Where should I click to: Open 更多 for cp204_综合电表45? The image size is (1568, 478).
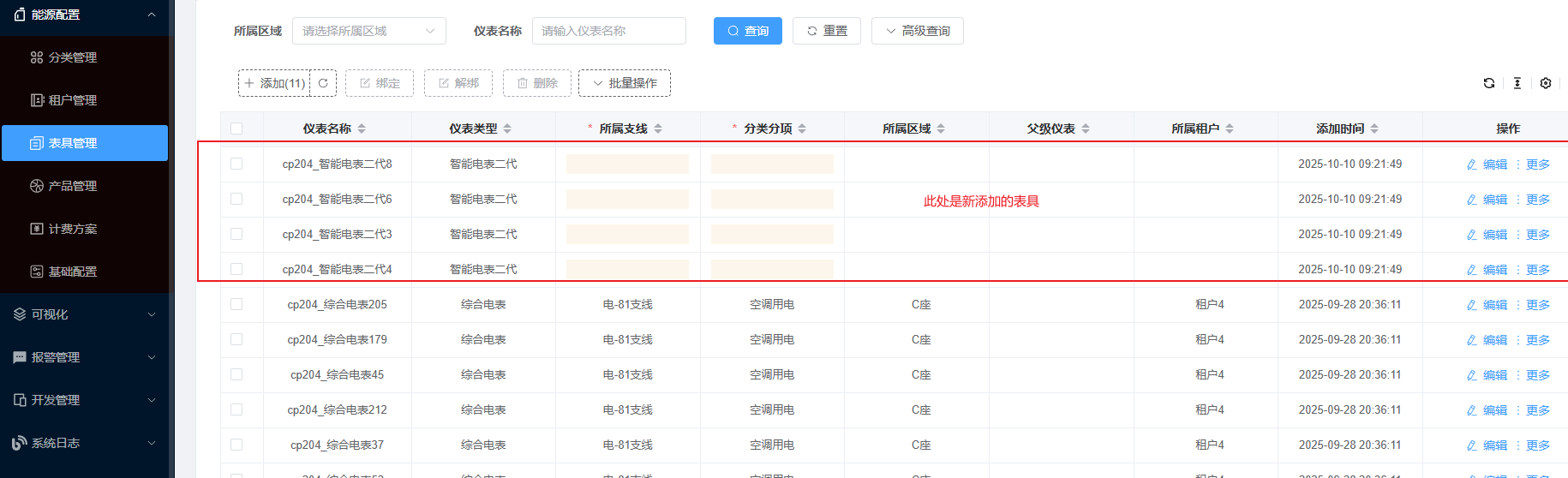click(x=1537, y=375)
